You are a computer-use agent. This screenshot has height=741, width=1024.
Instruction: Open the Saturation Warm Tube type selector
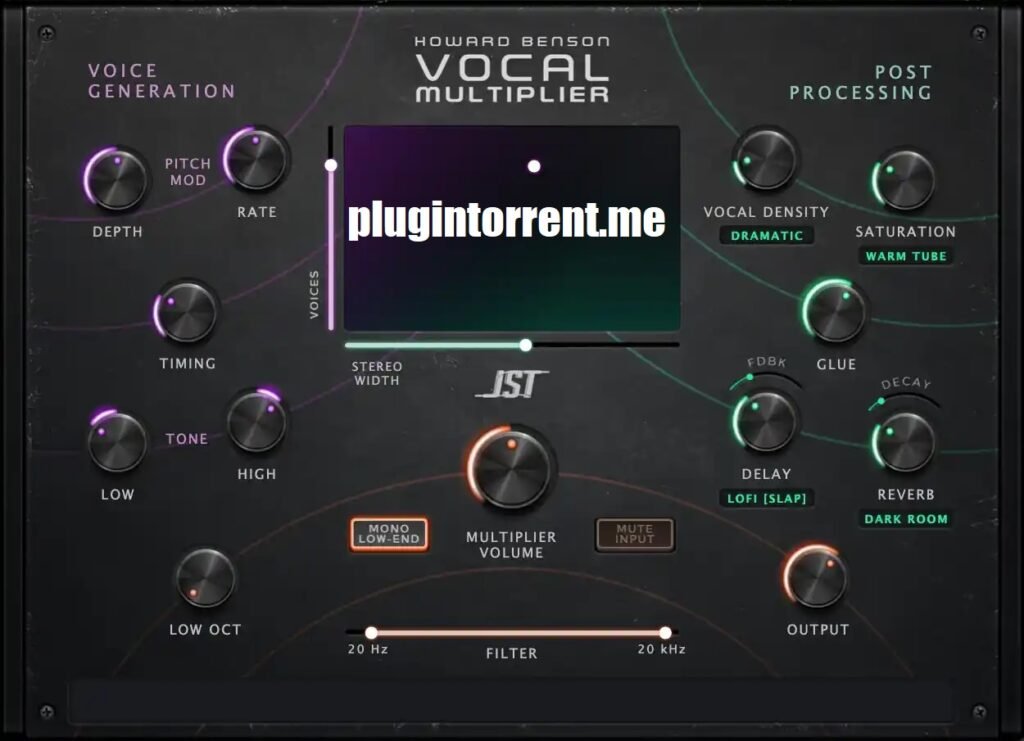coord(906,256)
